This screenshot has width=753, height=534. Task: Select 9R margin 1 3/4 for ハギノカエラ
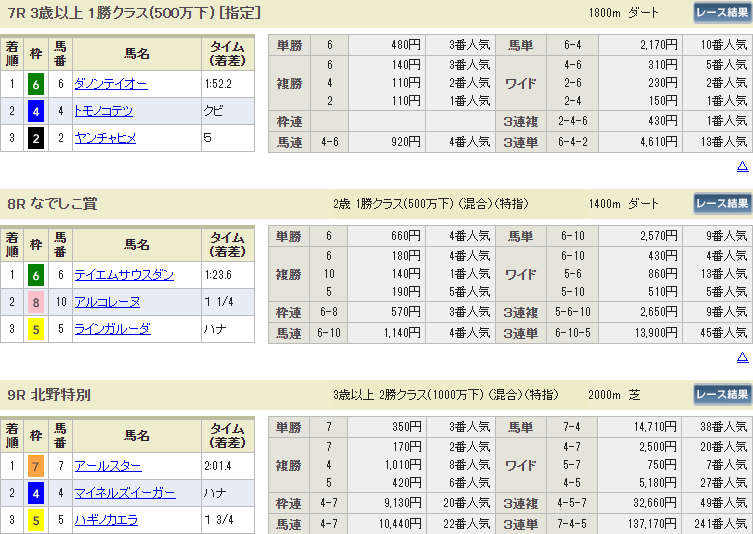219,520
